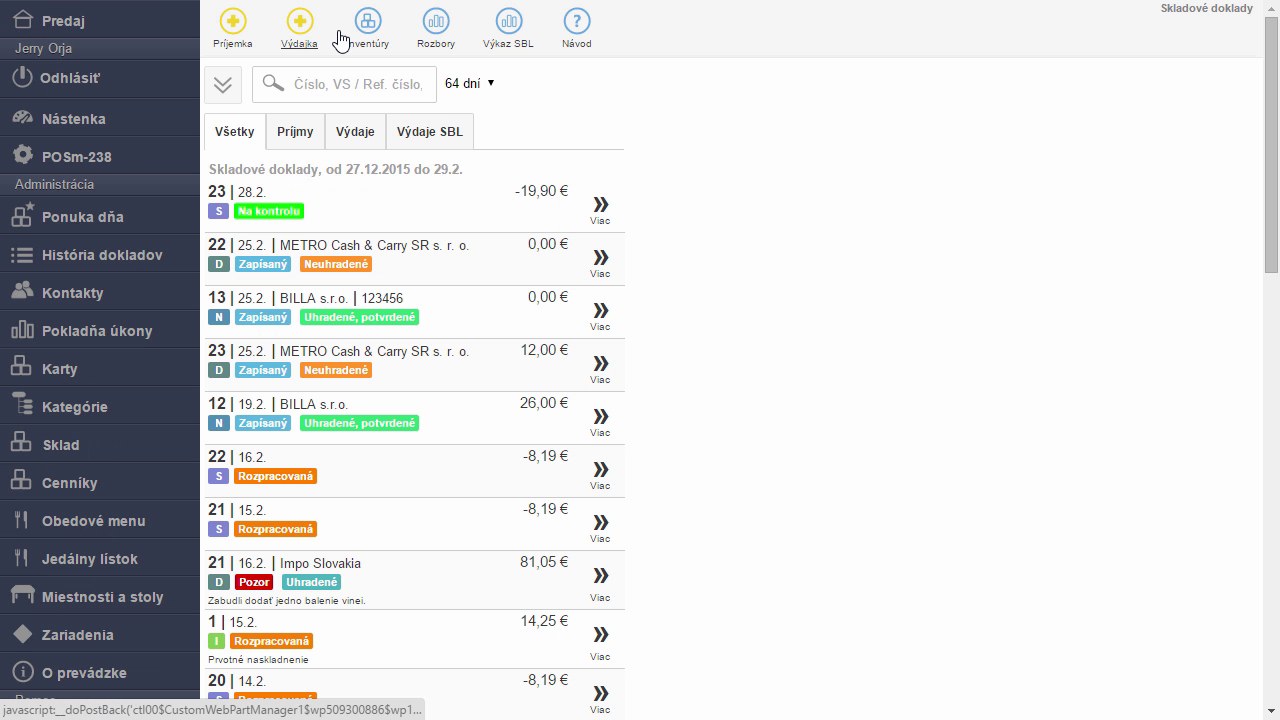The width and height of the screenshot is (1280, 720).
Task: Expand Viac for document 21 dated 15.2.
Action: (x=600, y=526)
